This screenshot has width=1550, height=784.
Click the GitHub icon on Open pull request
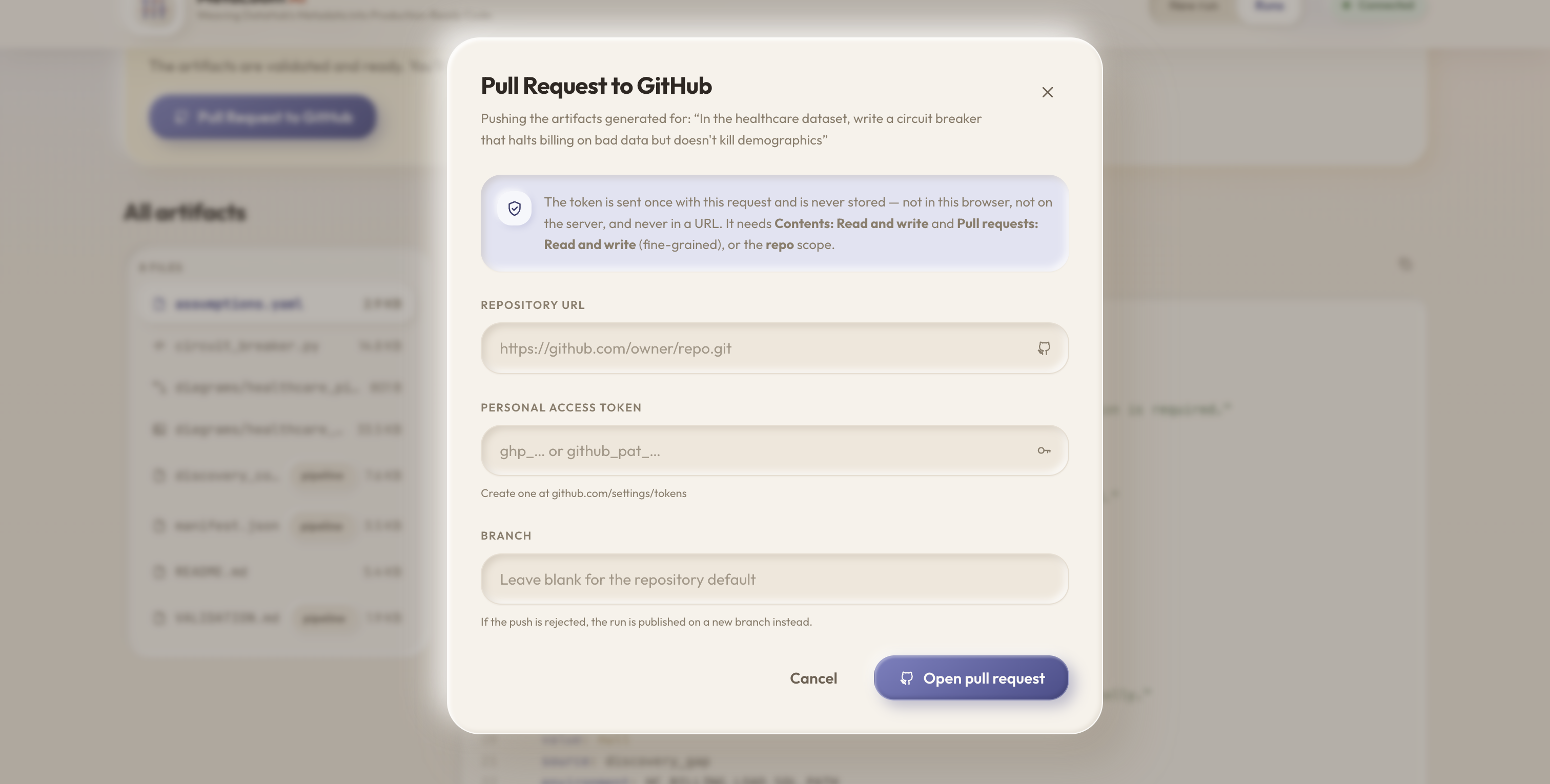(x=906, y=678)
